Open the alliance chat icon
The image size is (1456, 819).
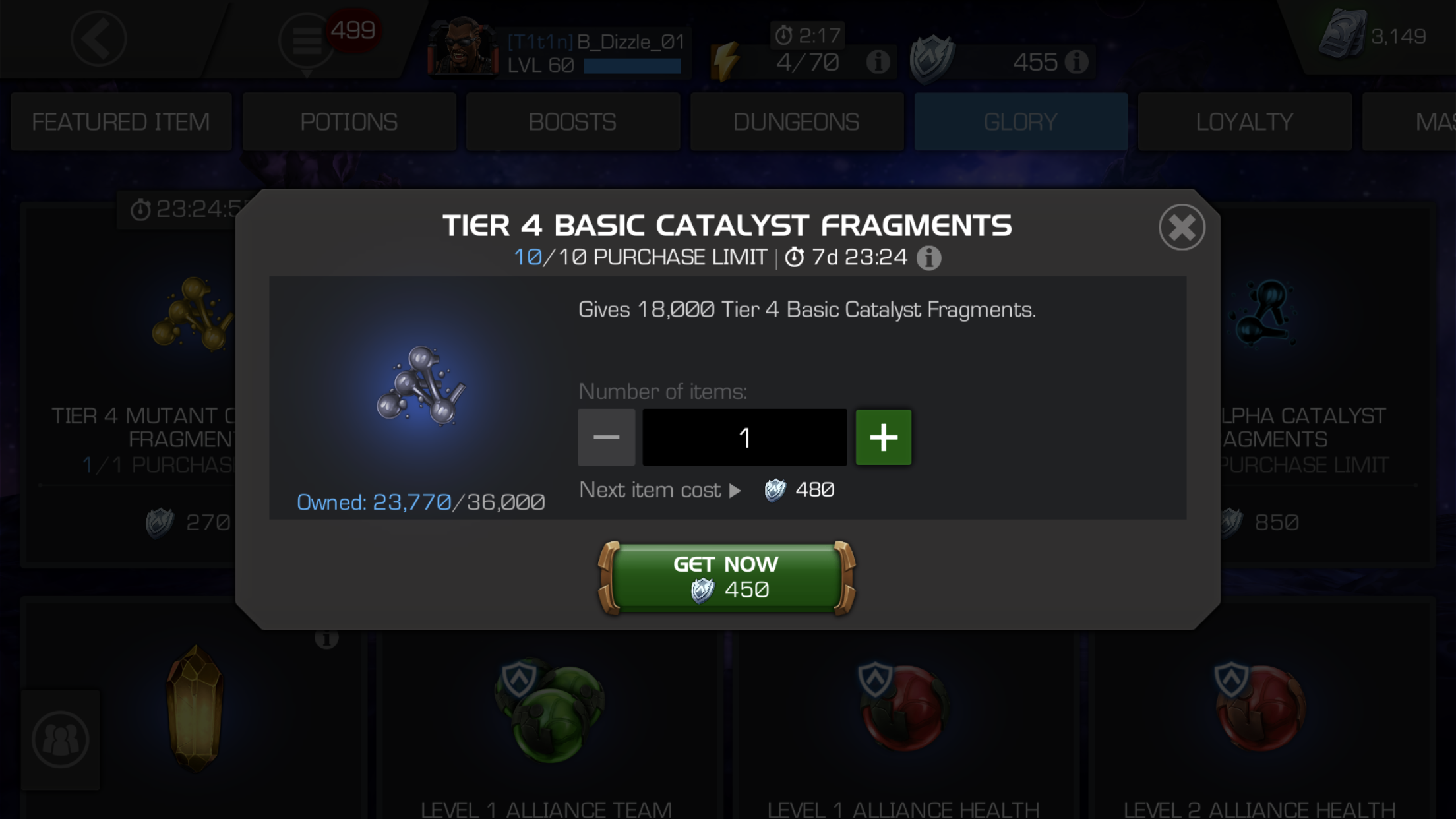(61, 739)
